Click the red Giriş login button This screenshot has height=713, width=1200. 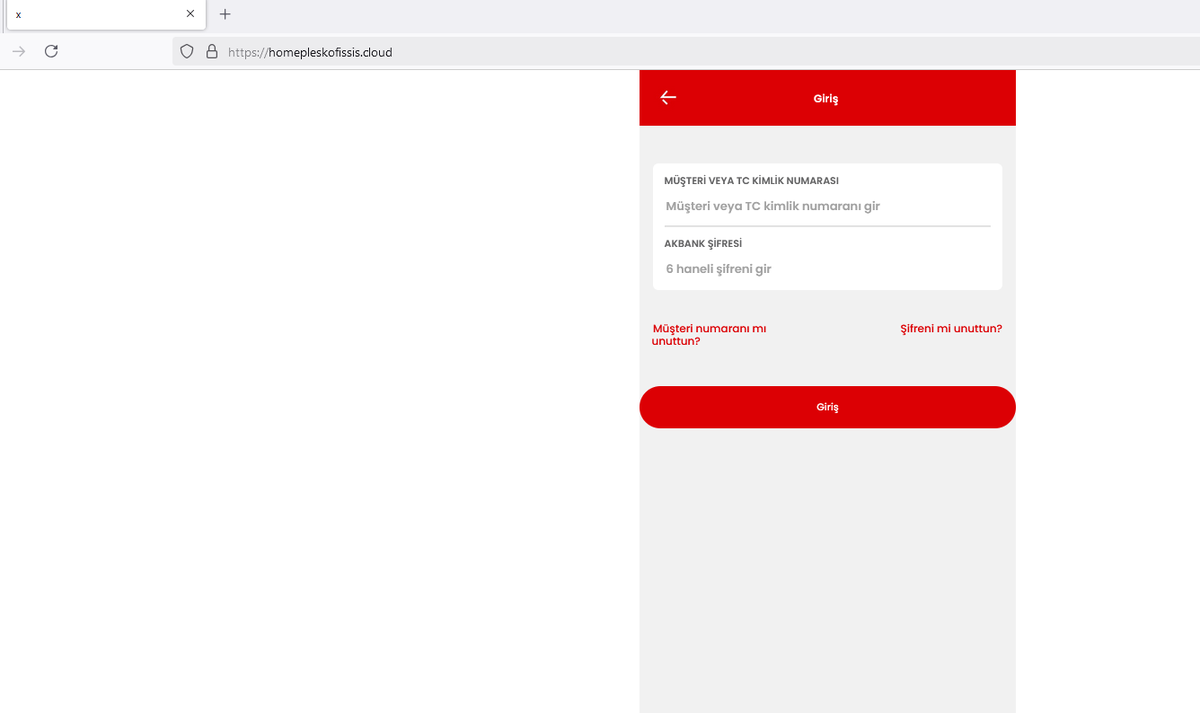click(x=827, y=407)
